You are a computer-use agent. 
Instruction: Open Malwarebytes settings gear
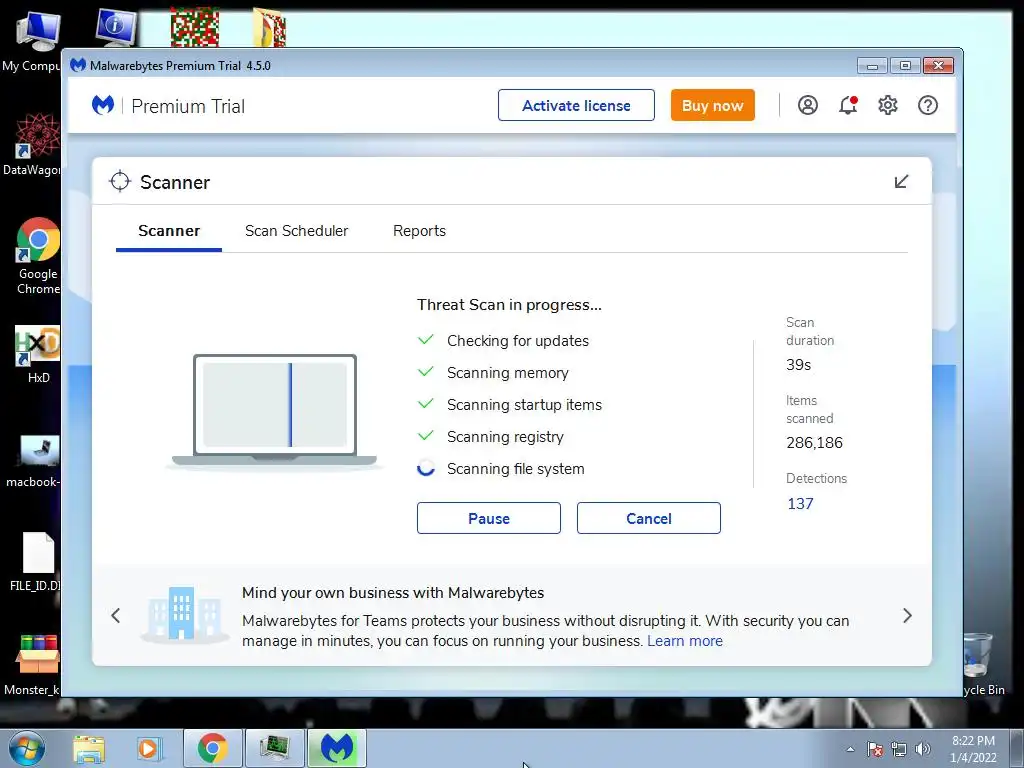[888, 105]
